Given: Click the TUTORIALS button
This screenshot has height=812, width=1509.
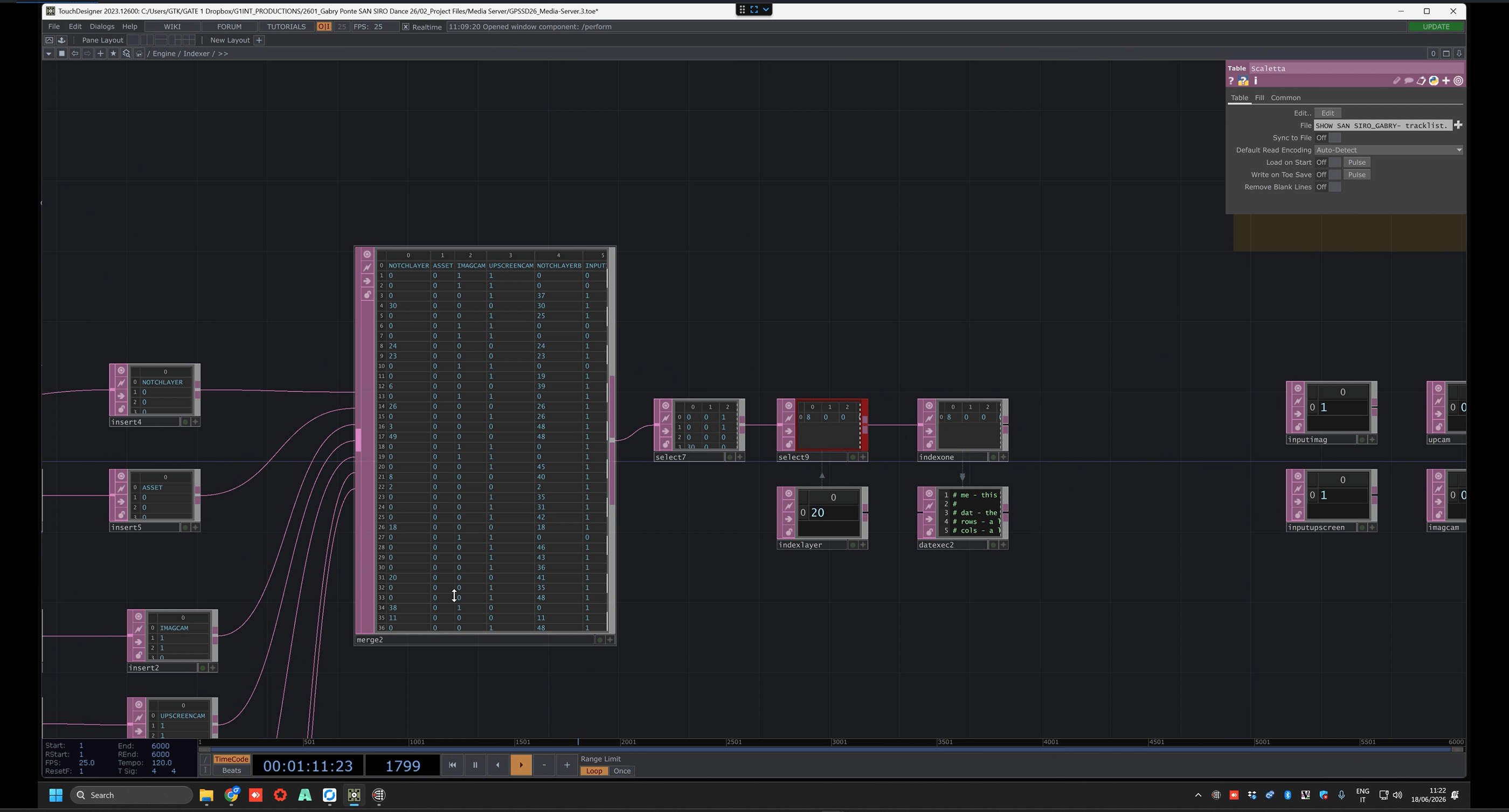Looking at the screenshot, I should [286, 26].
